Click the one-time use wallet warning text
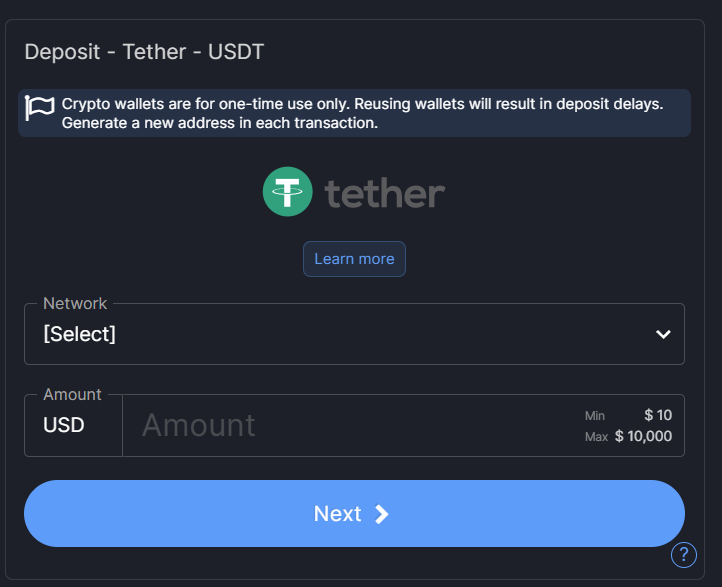The image size is (722, 587). coord(362,113)
